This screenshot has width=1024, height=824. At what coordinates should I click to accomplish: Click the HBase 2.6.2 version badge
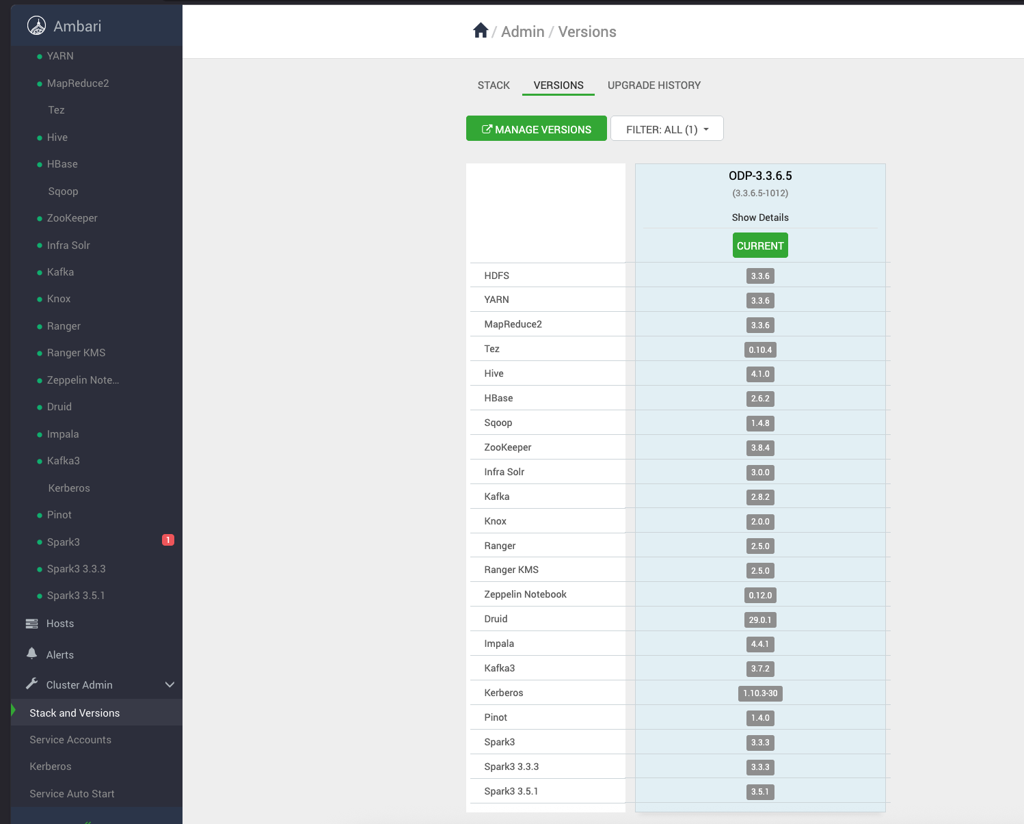[x=760, y=398]
